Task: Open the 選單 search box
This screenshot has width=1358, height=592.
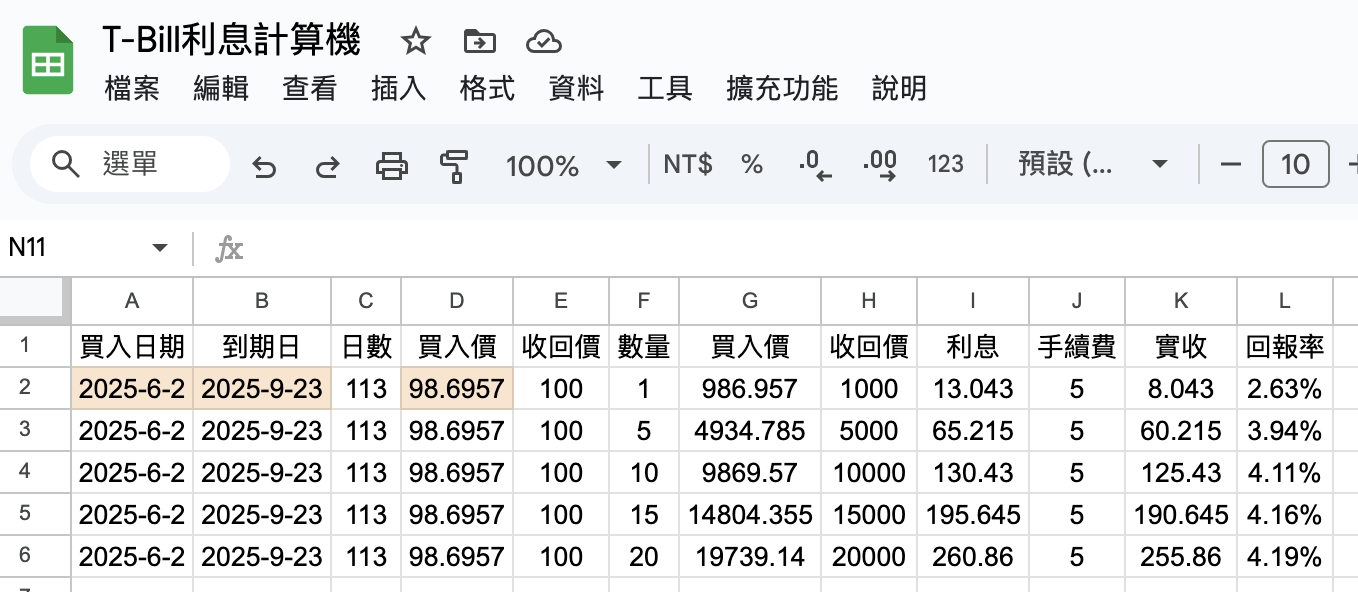Action: coord(130,164)
